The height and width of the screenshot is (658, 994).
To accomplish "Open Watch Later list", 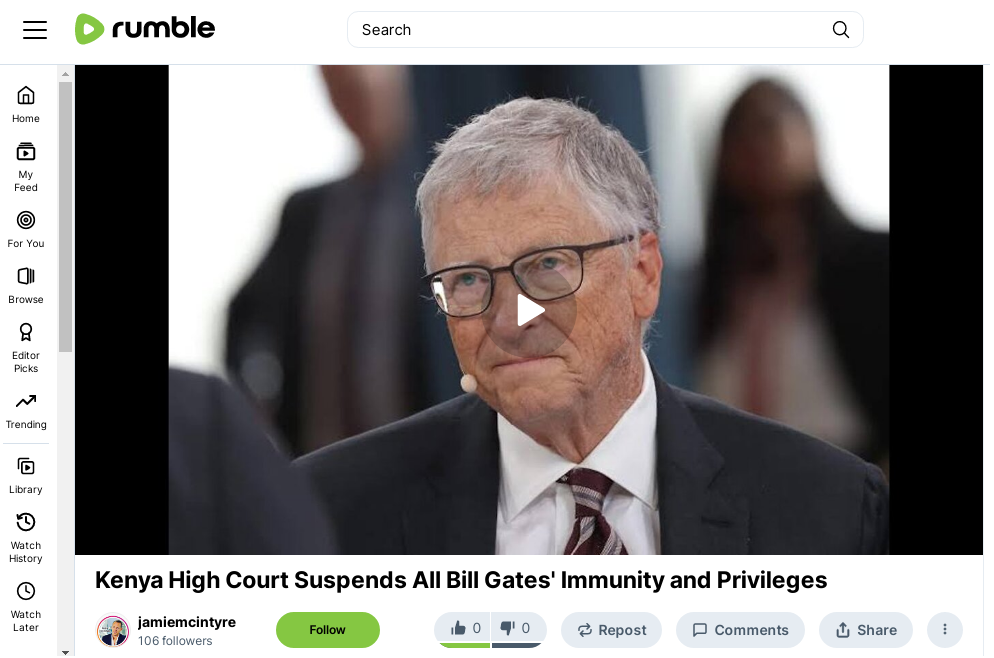I will (x=26, y=607).
